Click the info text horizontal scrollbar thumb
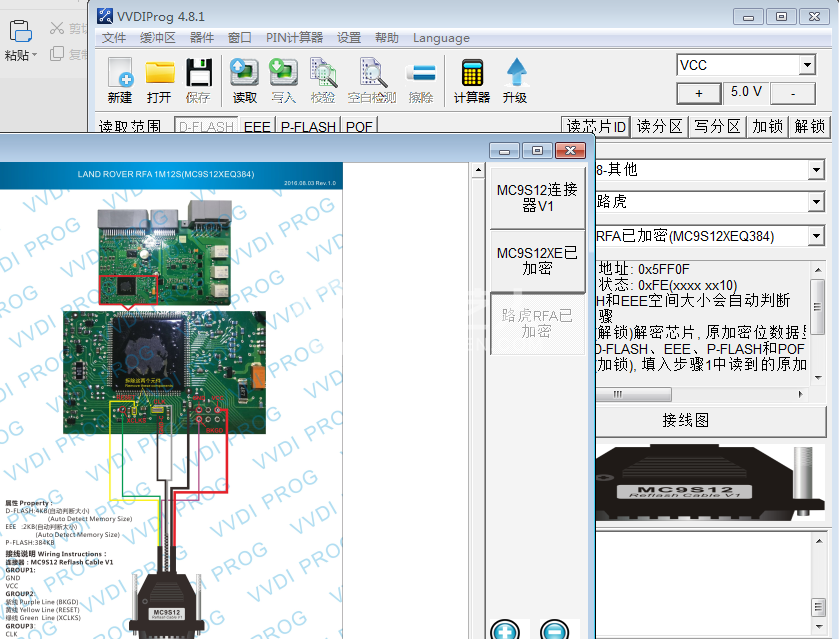This screenshot has width=839, height=639. [634, 394]
